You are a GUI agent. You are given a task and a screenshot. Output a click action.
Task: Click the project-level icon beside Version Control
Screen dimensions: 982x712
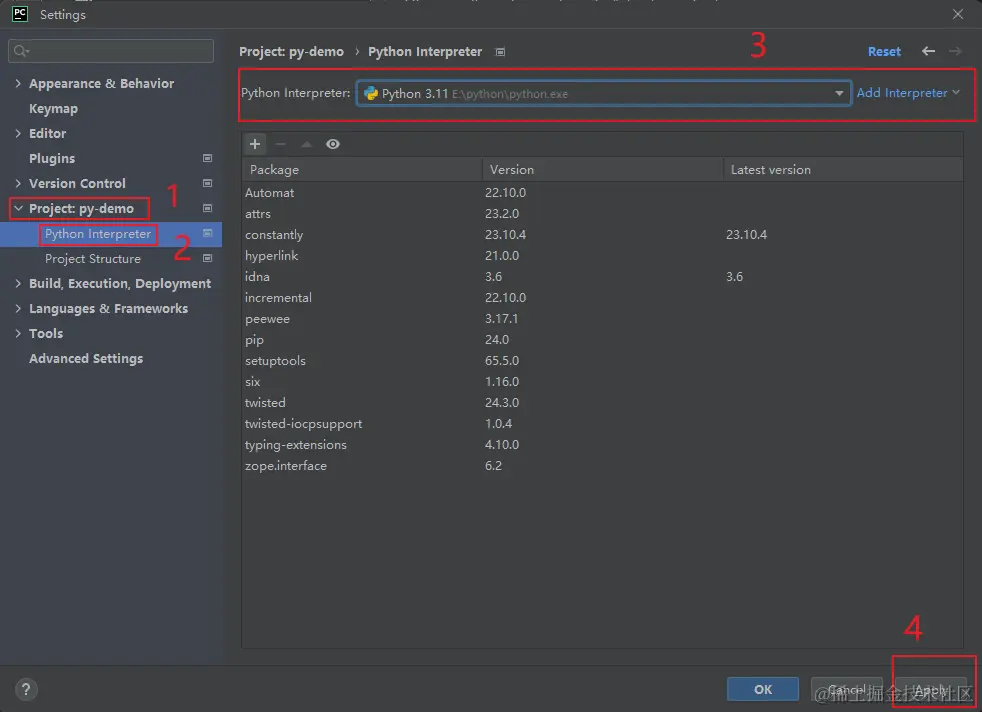(207, 183)
